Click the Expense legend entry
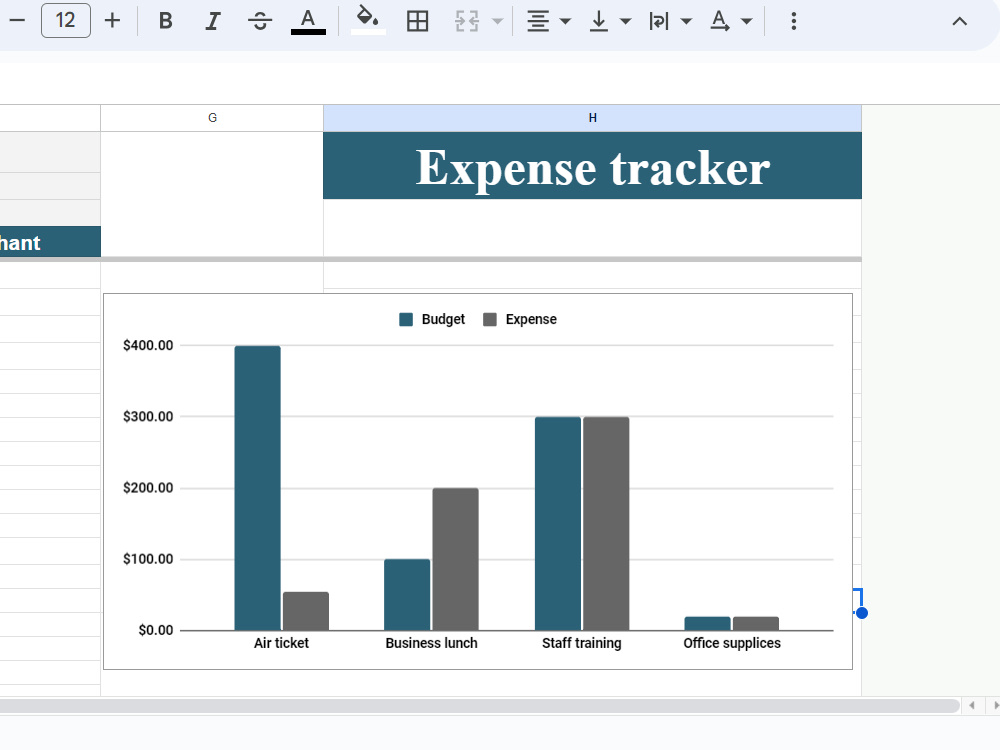1000x750 pixels. (520, 320)
